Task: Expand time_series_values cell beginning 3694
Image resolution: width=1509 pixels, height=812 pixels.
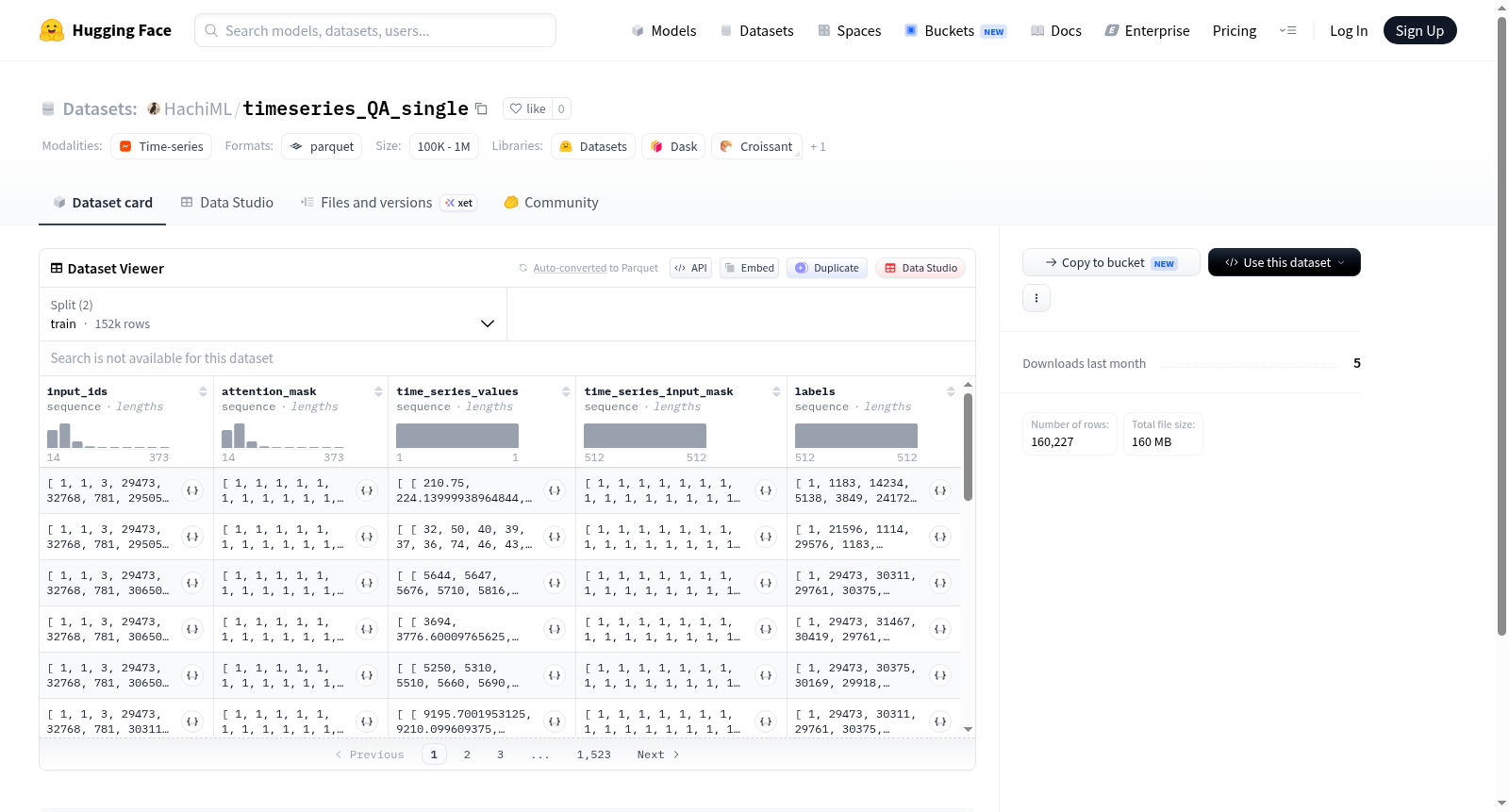Action: click(555, 629)
